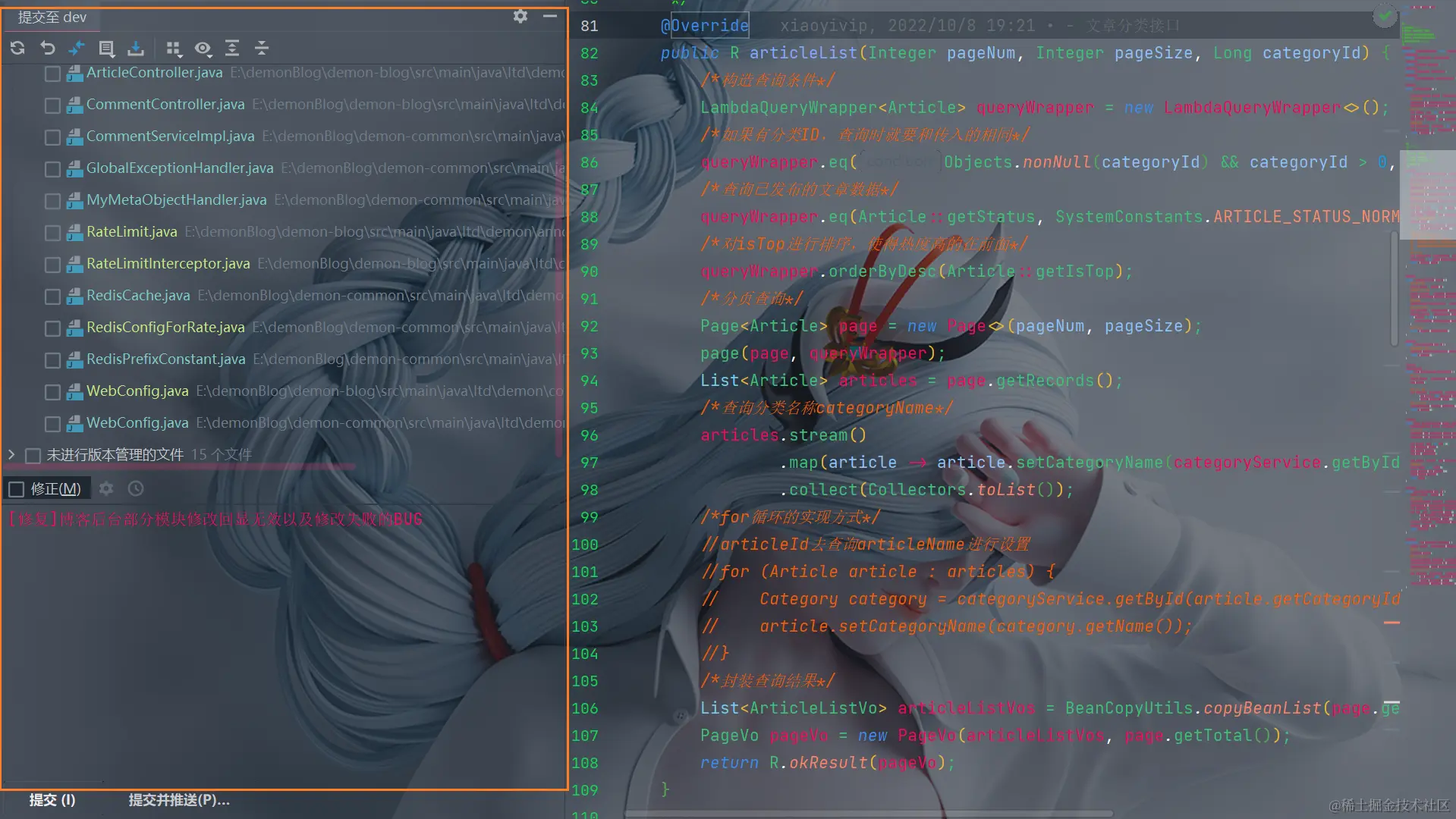Click the green inspection checkmark in editor

click(x=1385, y=15)
